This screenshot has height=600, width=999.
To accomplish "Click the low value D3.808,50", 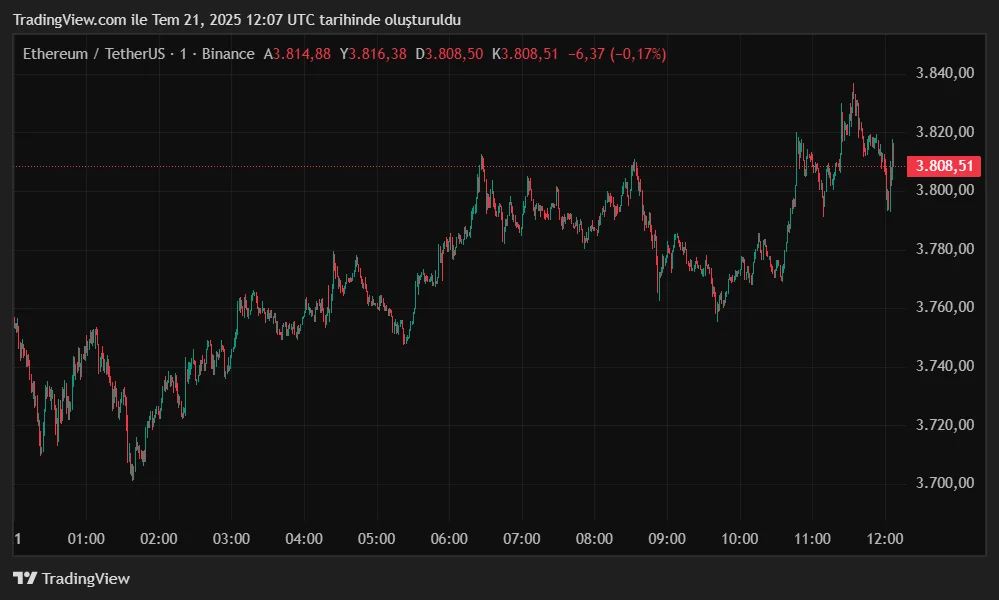I will tap(449, 54).
